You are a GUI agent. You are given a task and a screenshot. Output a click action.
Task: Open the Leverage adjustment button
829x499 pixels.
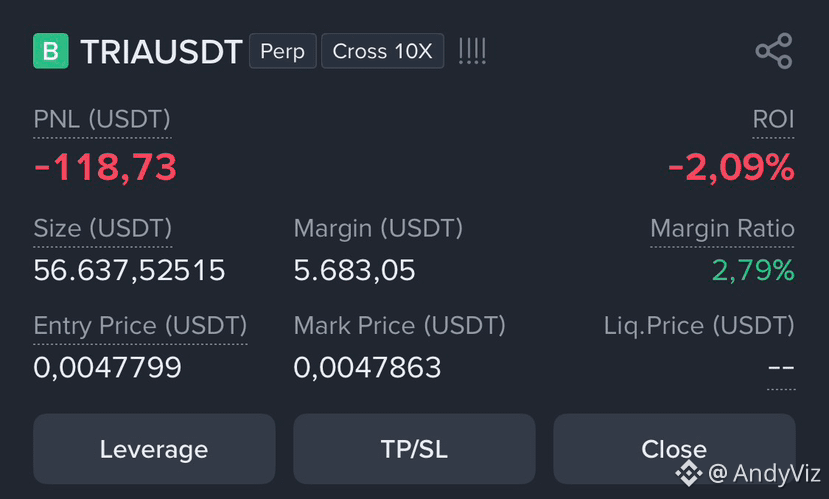pos(154,449)
